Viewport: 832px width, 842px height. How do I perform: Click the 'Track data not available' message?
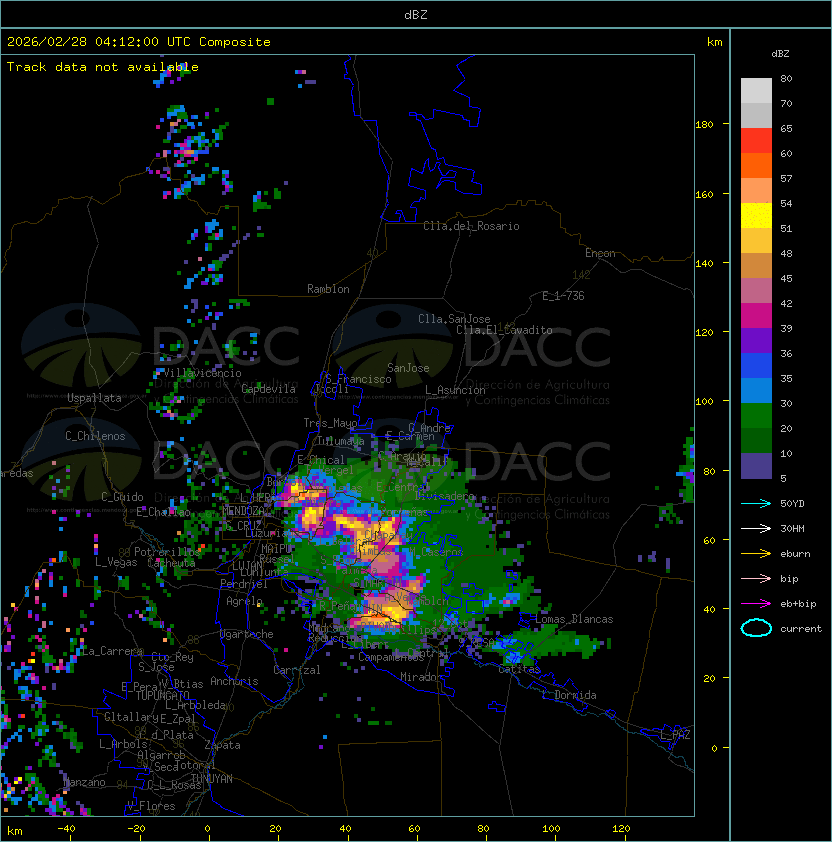[x=103, y=67]
